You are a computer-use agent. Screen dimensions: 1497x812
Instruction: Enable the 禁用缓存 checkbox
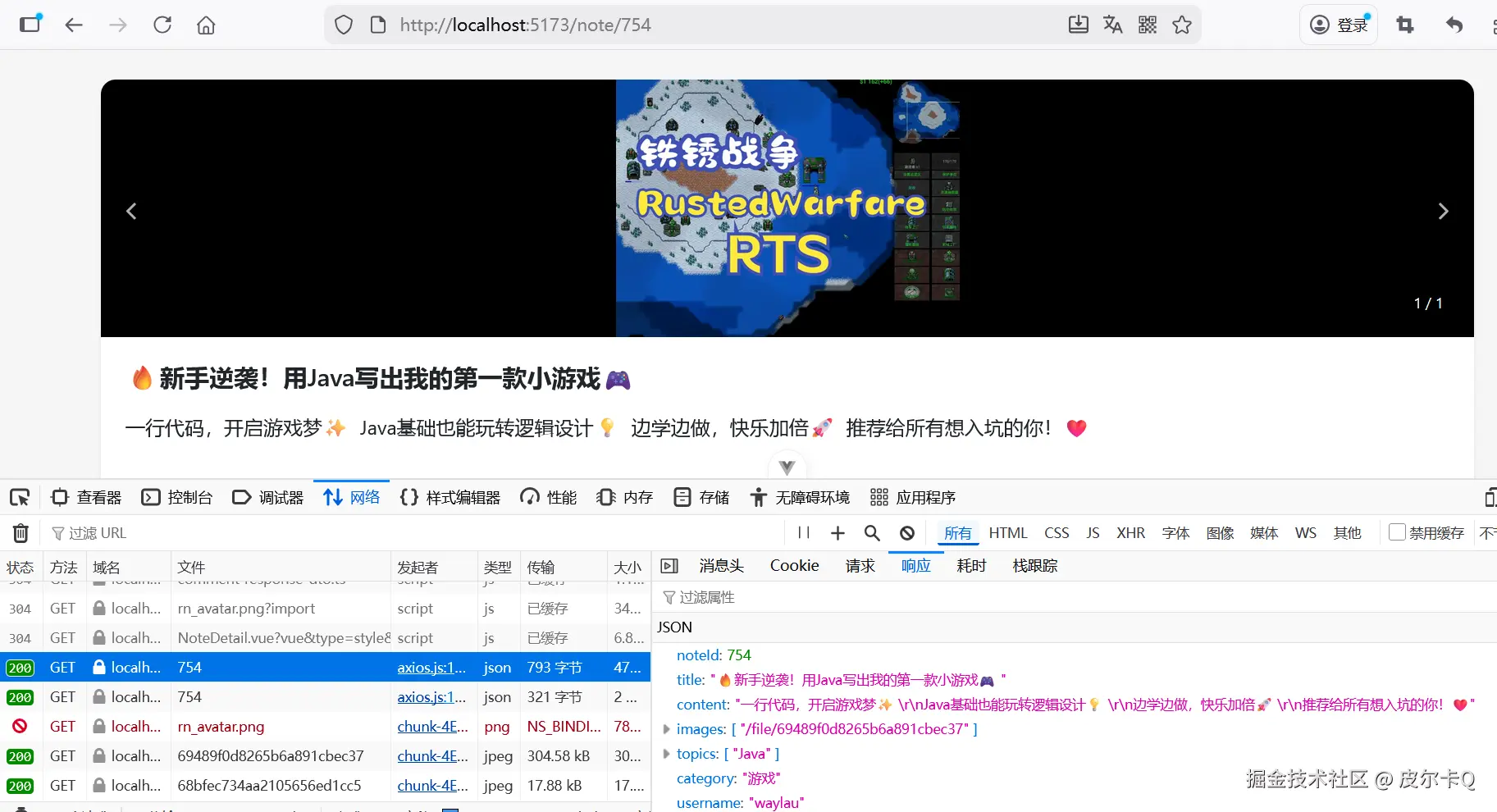(x=1395, y=532)
